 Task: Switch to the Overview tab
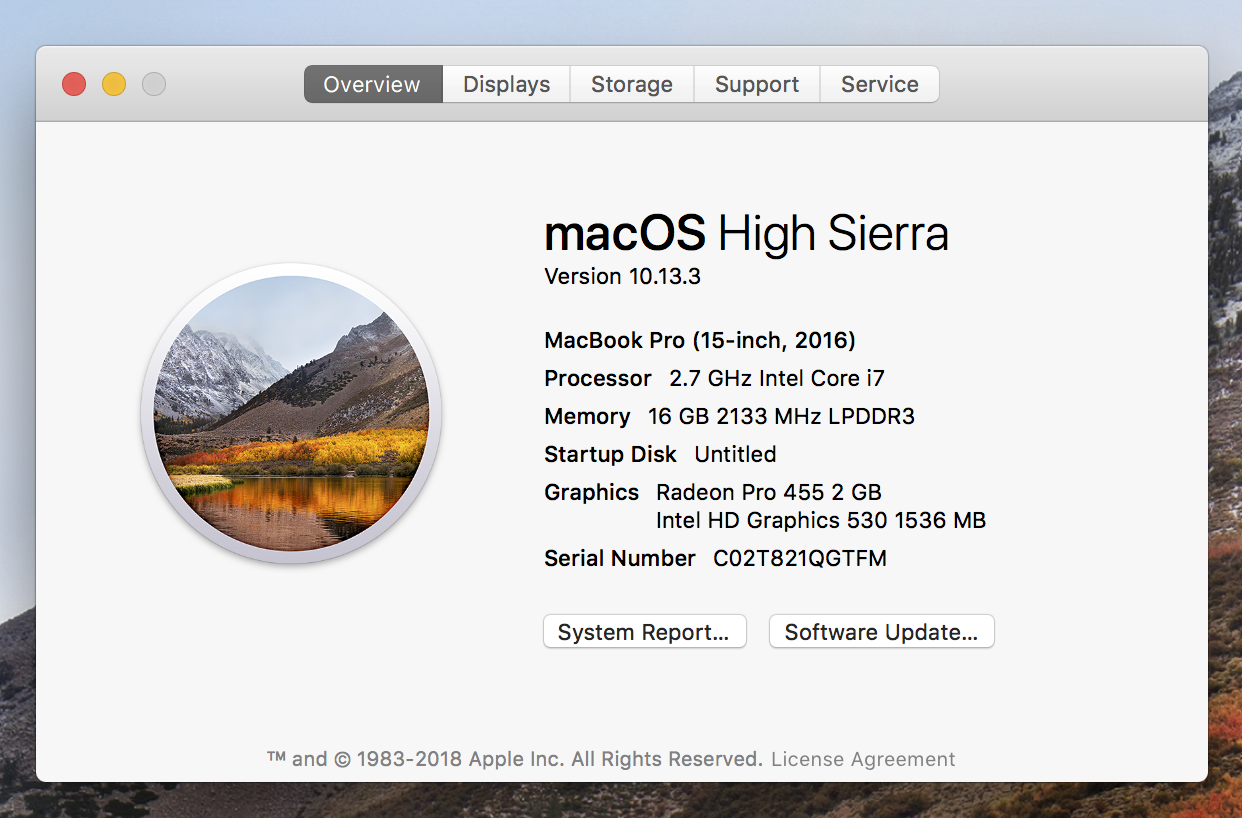(372, 85)
